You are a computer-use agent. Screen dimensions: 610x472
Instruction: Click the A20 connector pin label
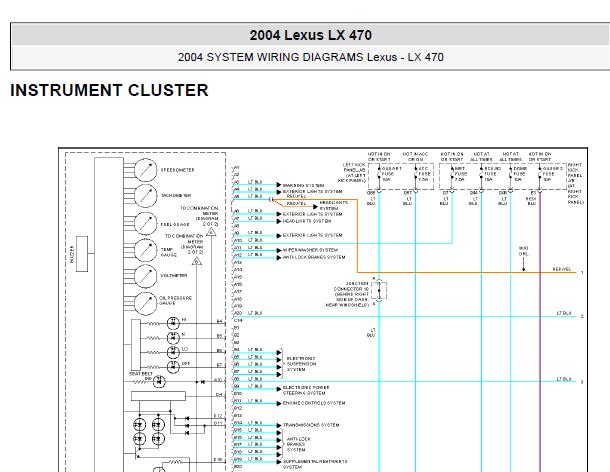(x=238, y=313)
